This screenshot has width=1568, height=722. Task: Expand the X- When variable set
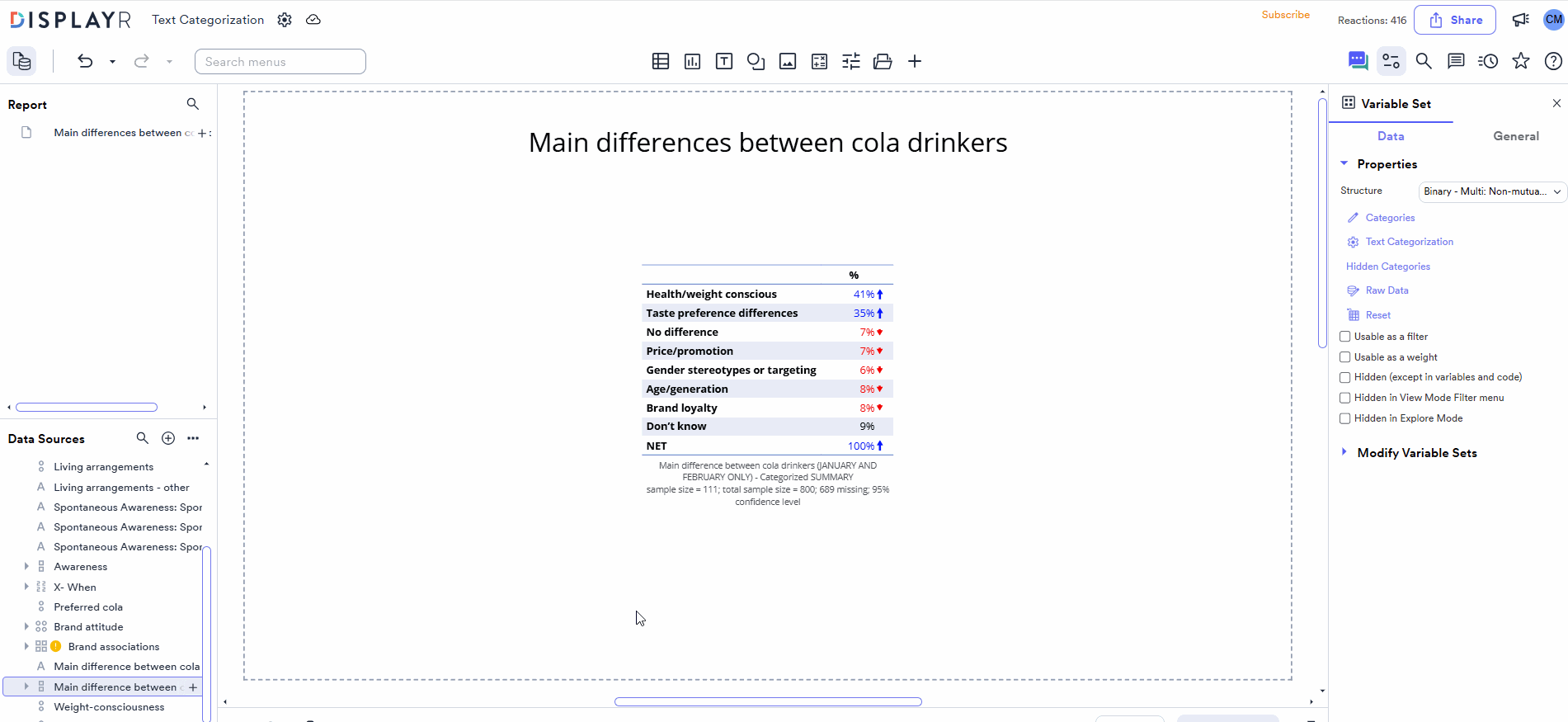pos(26,587)
